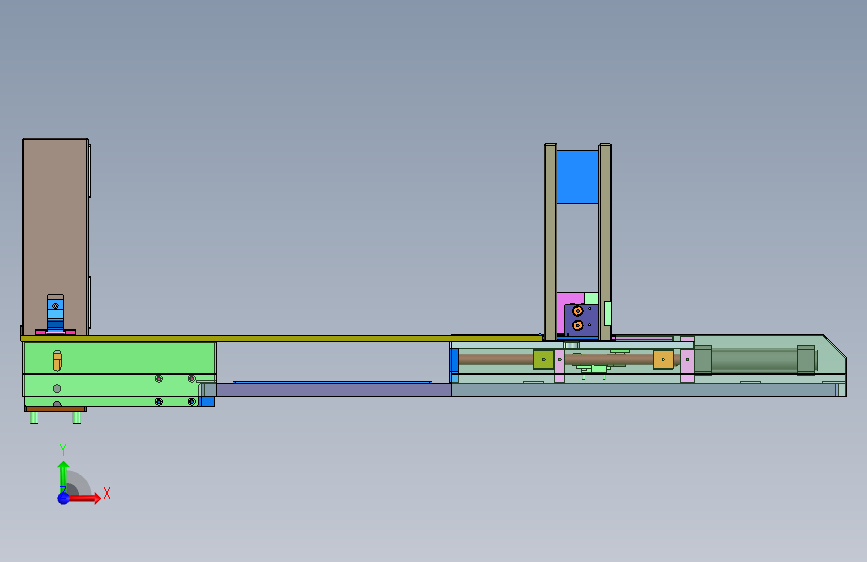
Task: Select the blue clamp inside the brown cabinet
Action: tap(55, 314)
